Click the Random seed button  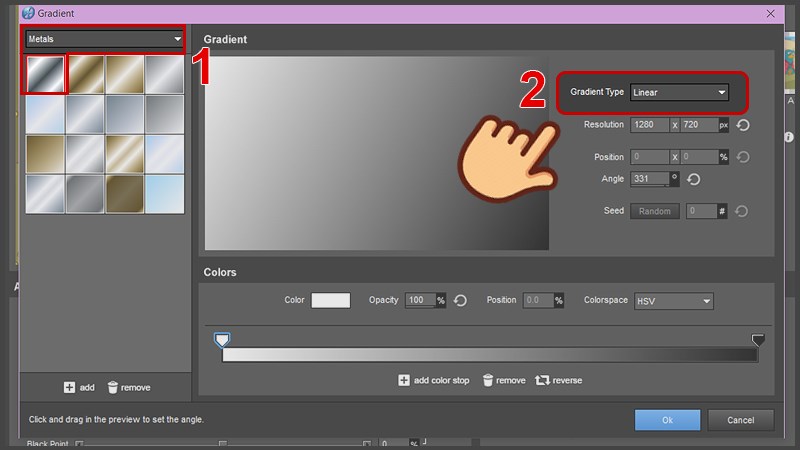click(x=655, y=211)
